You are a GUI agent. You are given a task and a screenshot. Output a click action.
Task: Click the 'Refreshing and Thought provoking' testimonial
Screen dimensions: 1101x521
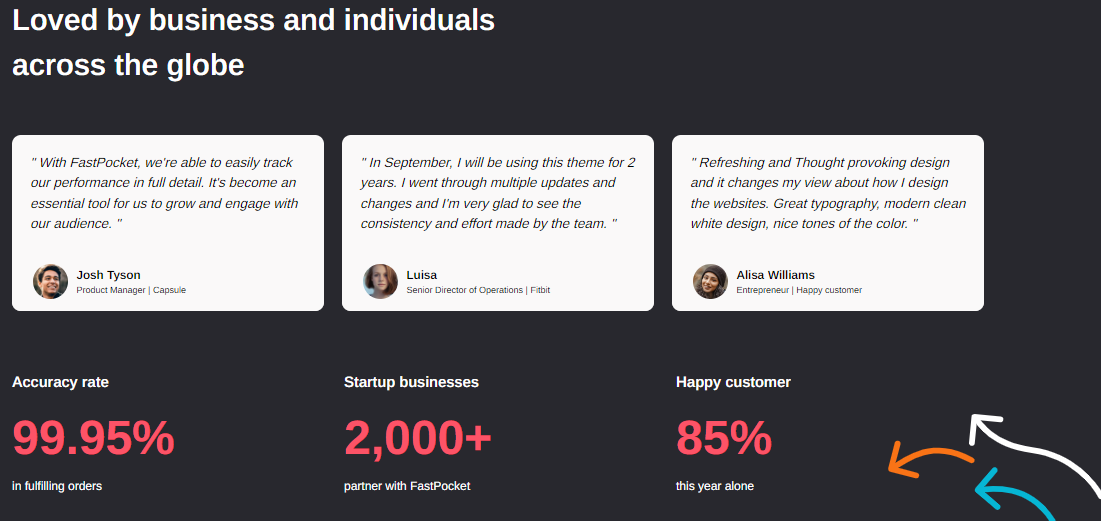click(829, 193)
